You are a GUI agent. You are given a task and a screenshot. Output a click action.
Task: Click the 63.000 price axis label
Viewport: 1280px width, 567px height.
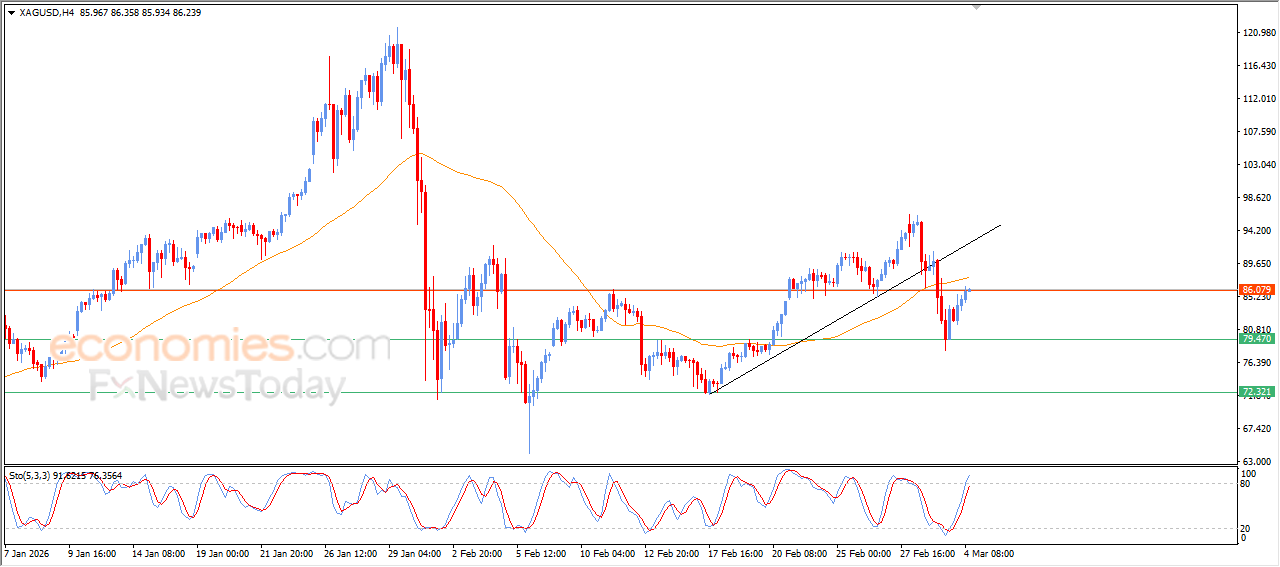1259,461
